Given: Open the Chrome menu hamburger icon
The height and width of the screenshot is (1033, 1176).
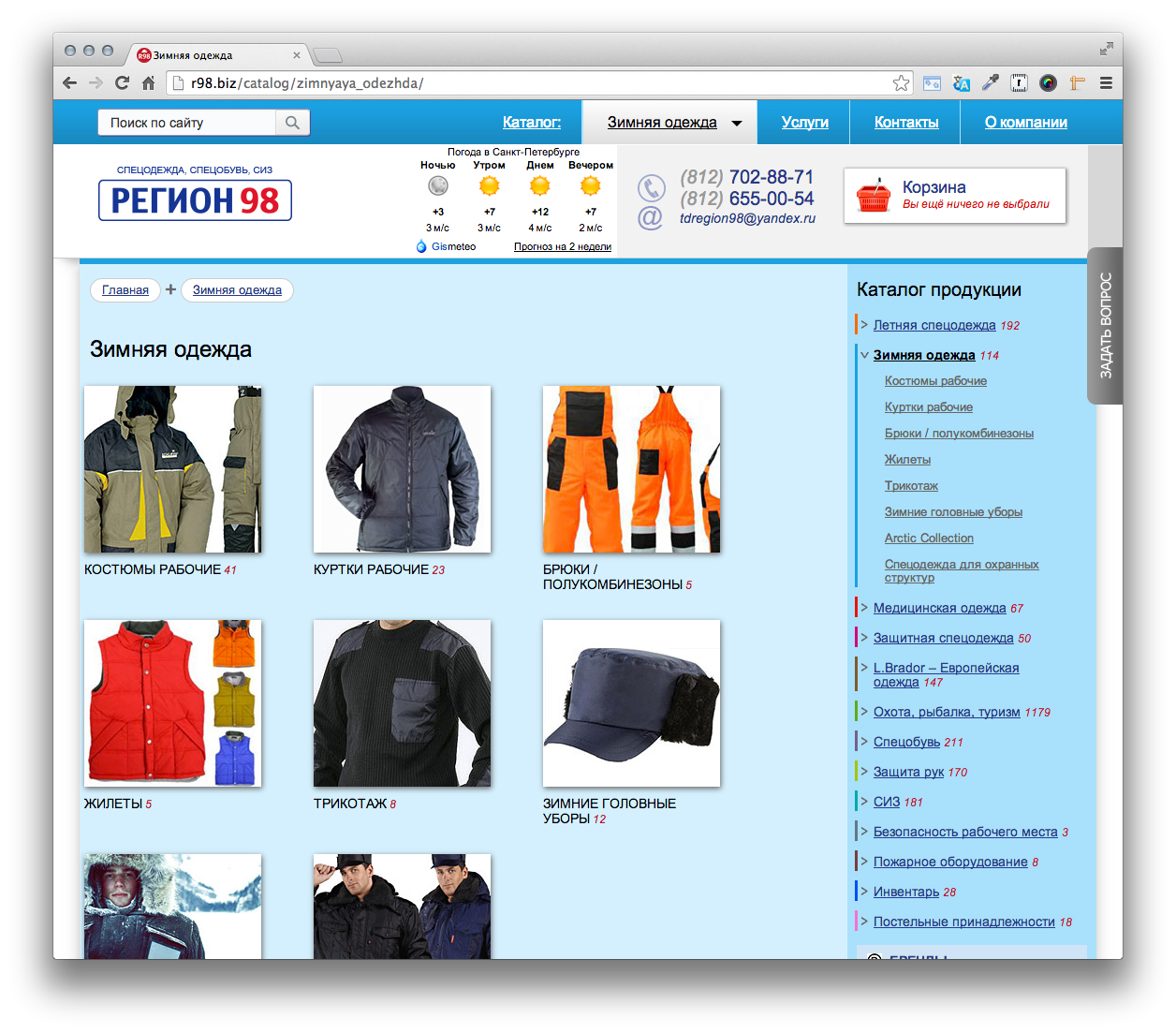Looking at the screenshot, I should point(1106,83).
